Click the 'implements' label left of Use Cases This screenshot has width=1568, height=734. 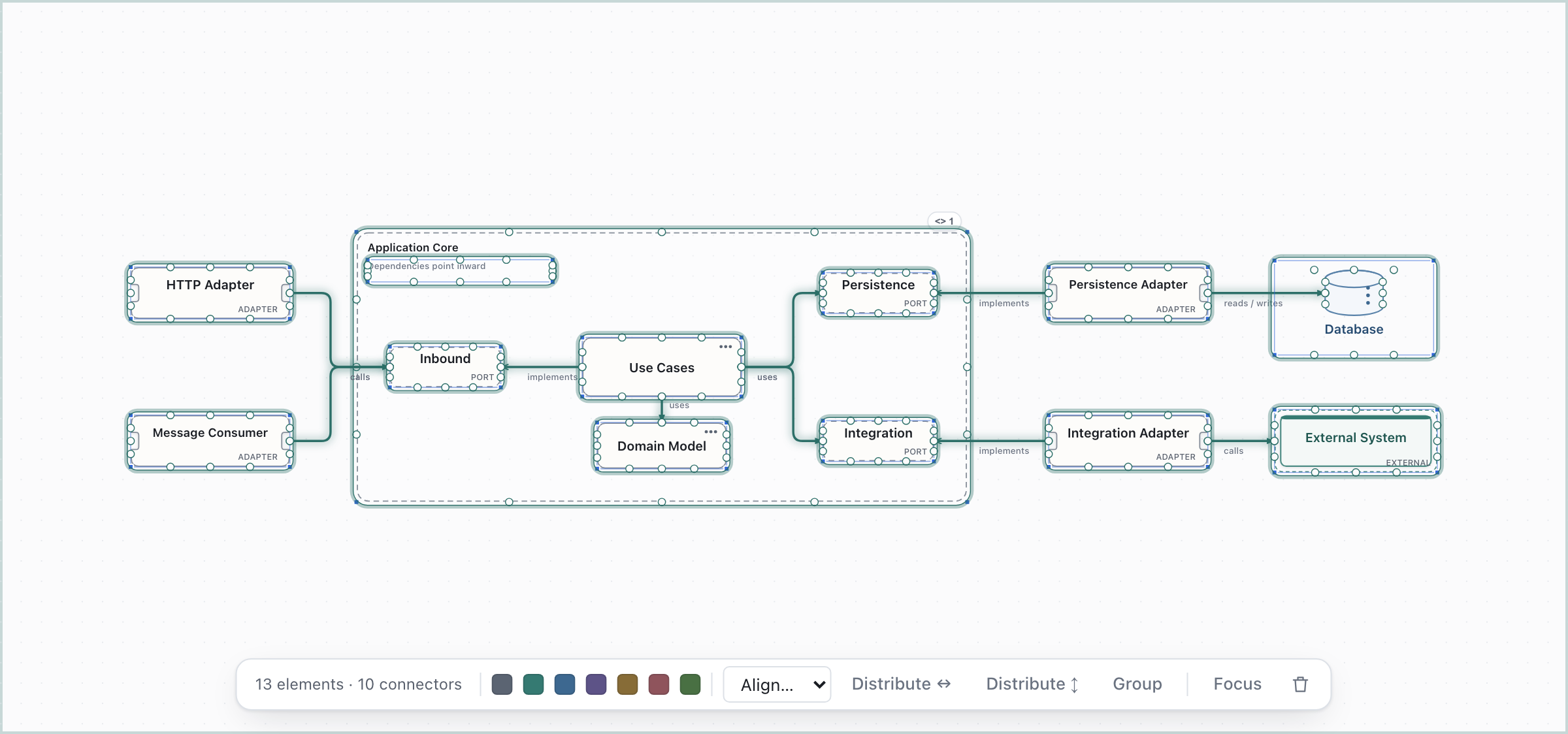[553, 377]
